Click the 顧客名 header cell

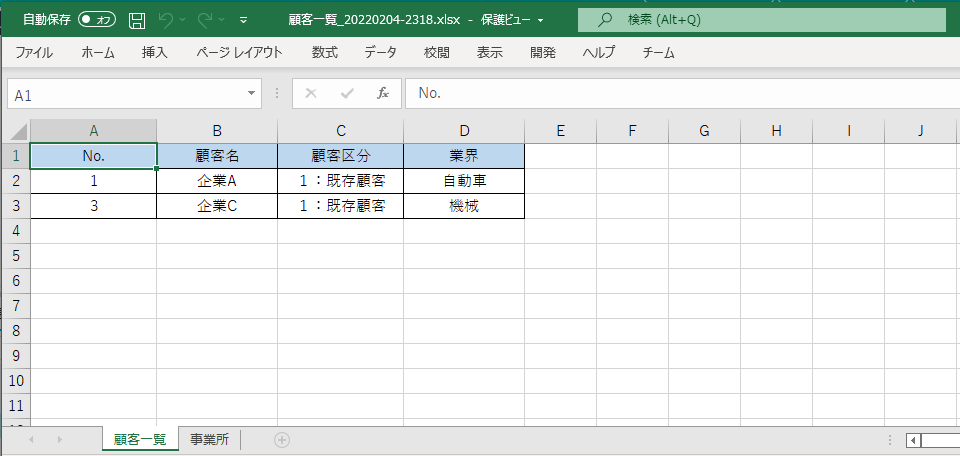tap(217, 155)
